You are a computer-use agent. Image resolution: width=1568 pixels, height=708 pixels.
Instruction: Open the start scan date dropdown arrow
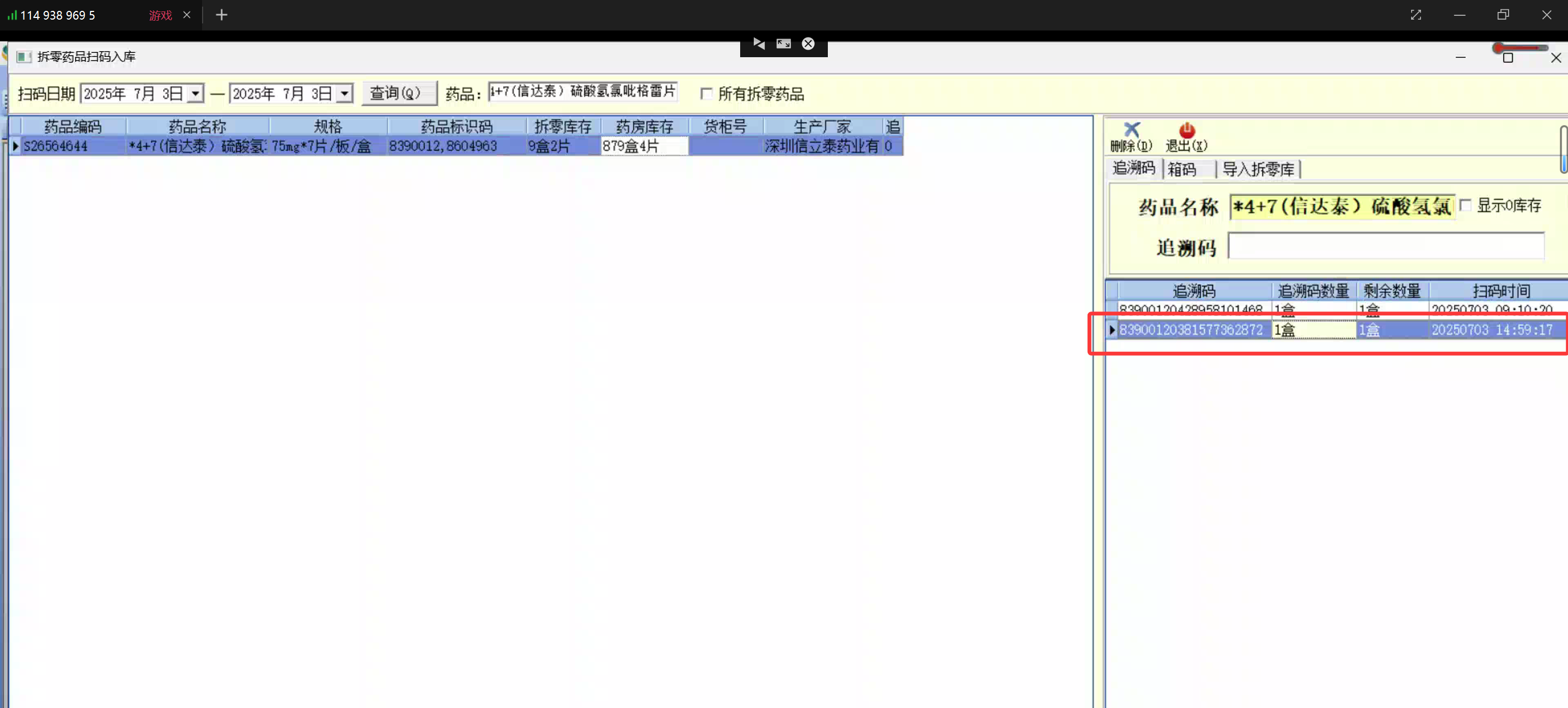196,94
